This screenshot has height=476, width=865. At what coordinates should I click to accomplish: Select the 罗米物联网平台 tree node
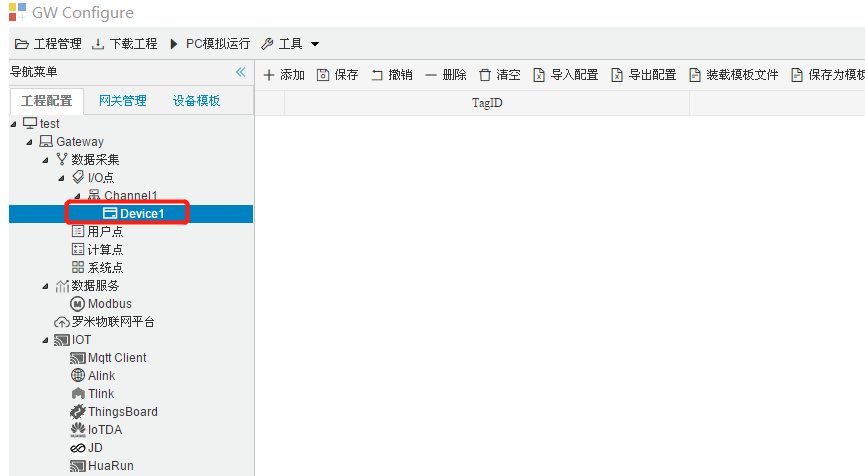[x=113, y=322]
